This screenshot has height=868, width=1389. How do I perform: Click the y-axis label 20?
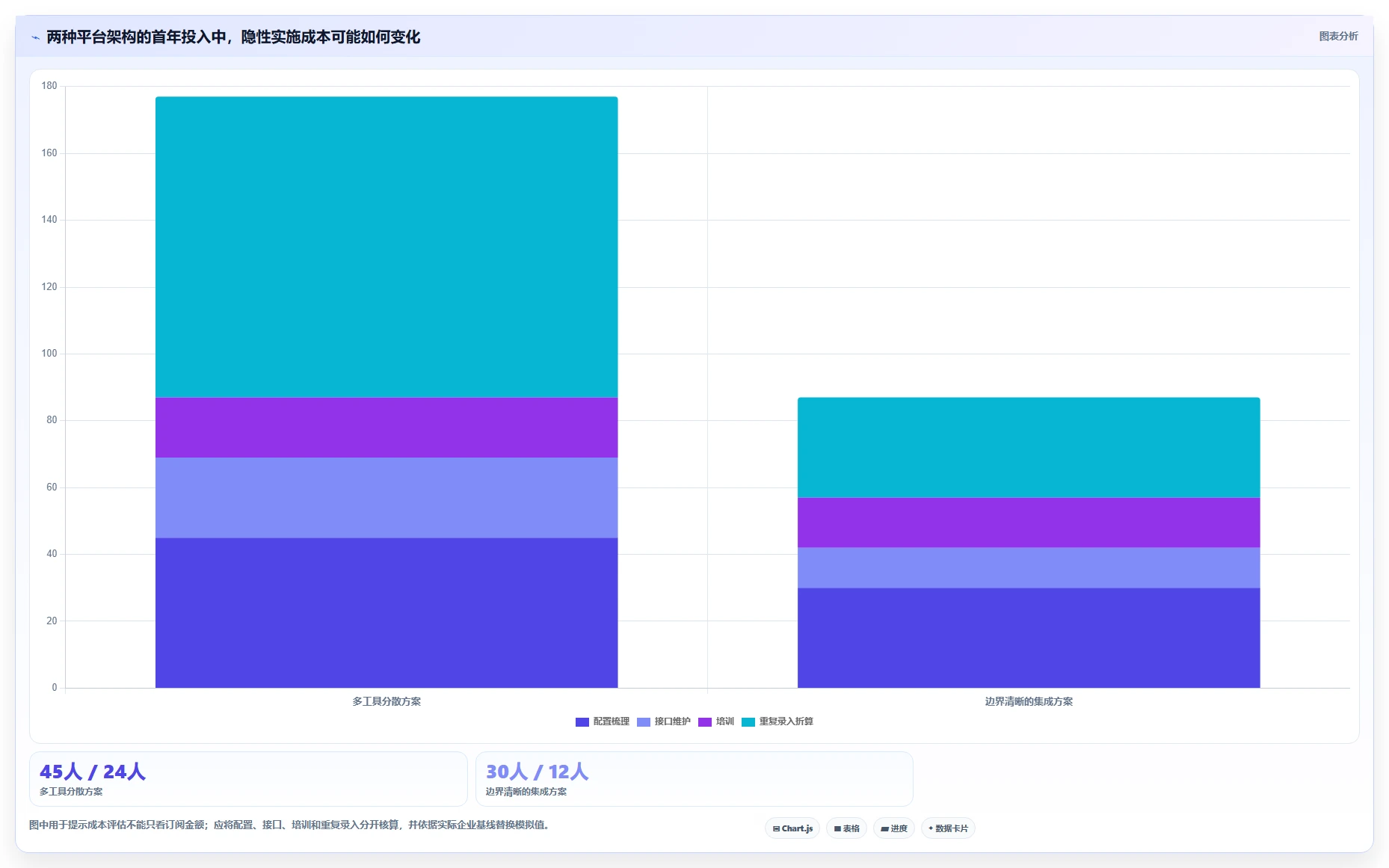(52, 621)
